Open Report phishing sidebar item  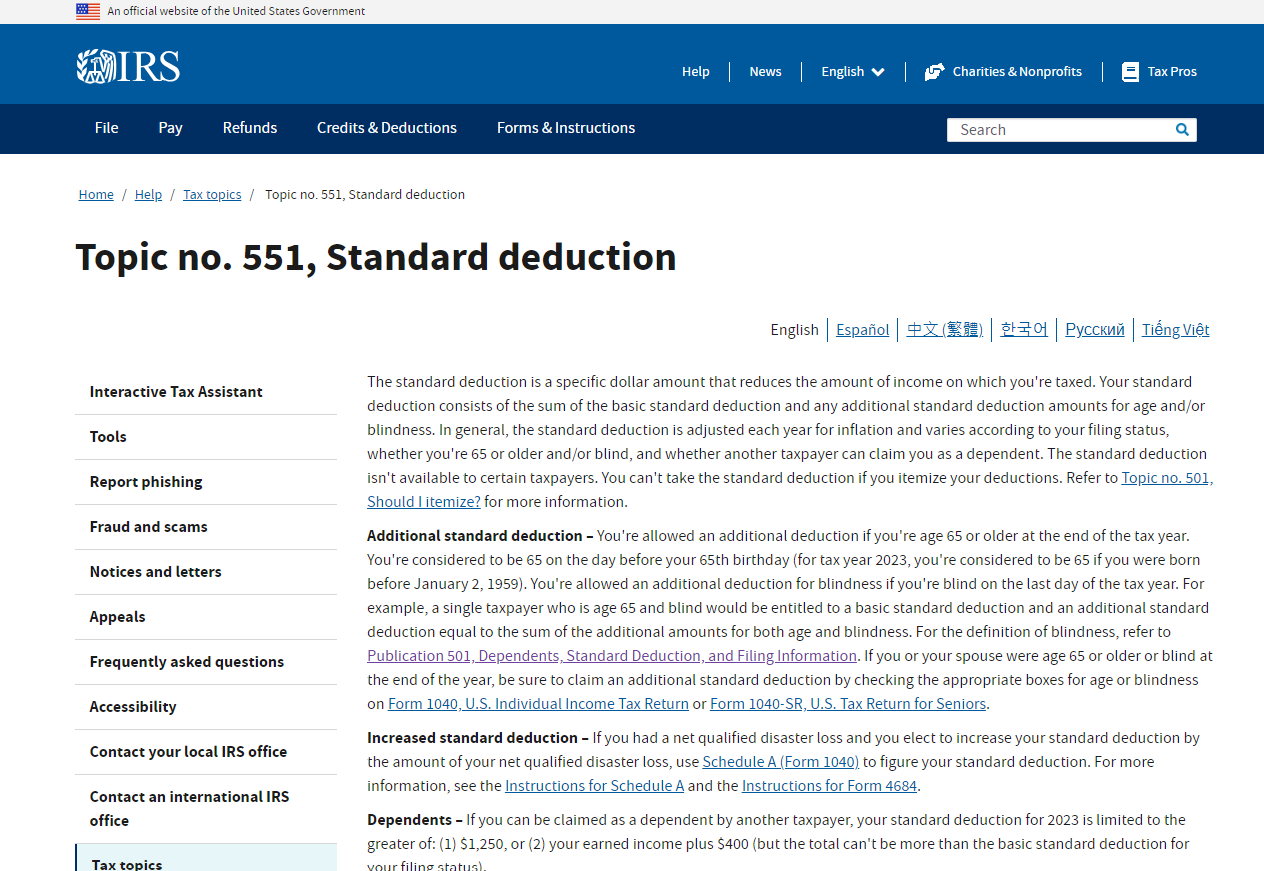(206, 482)
